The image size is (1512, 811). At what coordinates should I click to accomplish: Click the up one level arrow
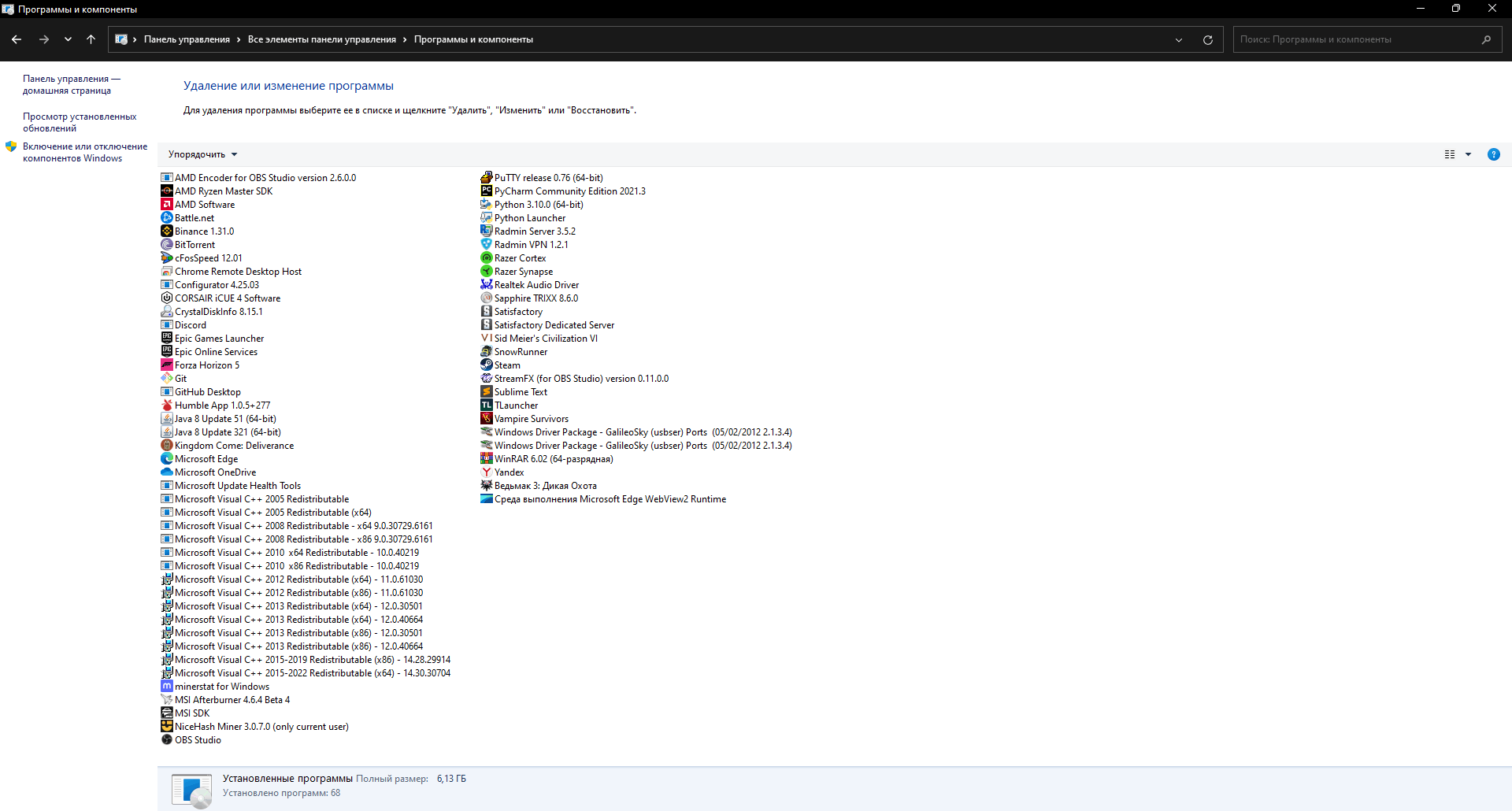click(x=91, y=39)
